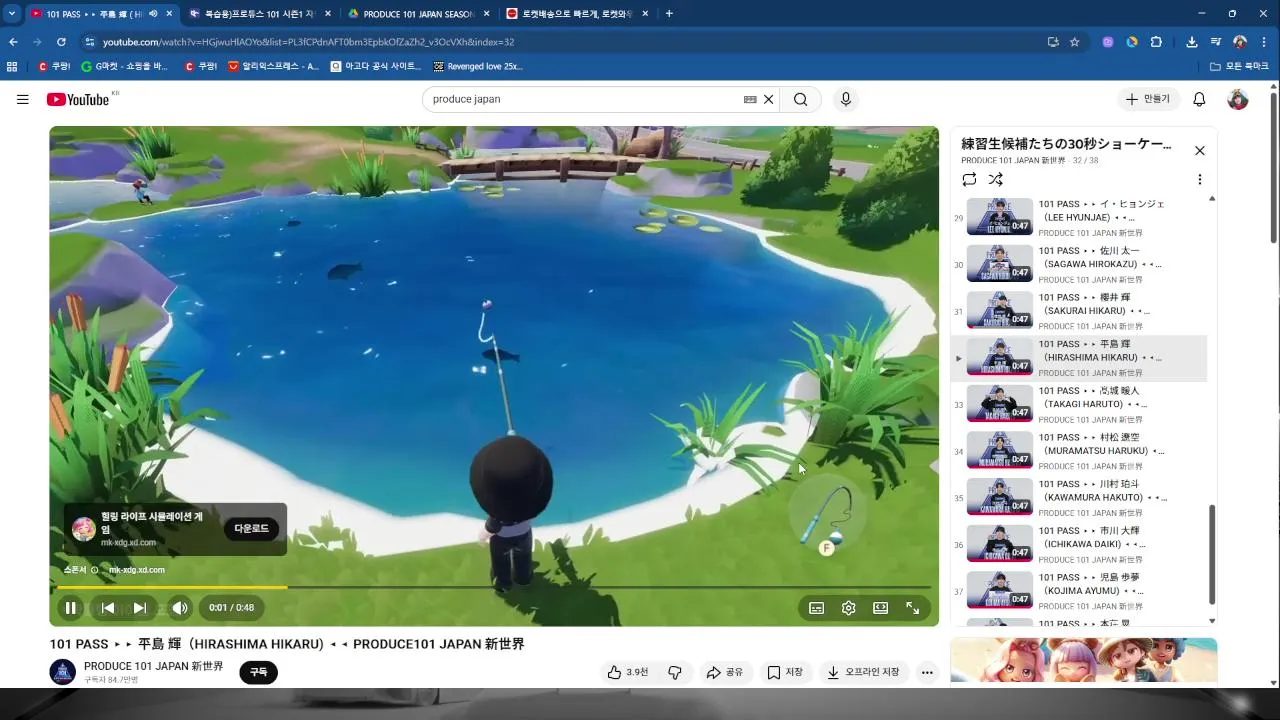Screen dimensions: 1280x720
Task: Open the tab search dropdown arrow
Action: [12, 14]
